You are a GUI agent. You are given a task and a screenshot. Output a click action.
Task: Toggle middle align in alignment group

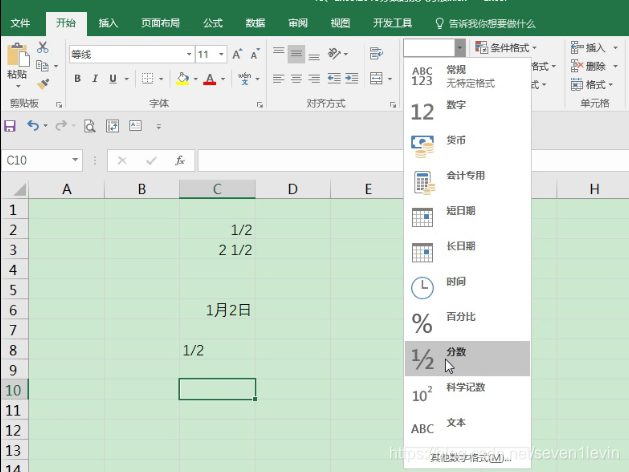pos(296,53)
